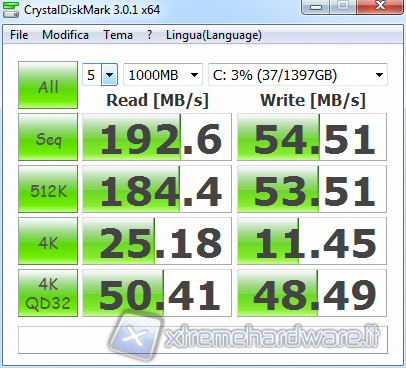This screenshot has width=406, height=368.
Task: Click the comment text field at the bottom
Action: pyautogui.click(x=203, y=340)
